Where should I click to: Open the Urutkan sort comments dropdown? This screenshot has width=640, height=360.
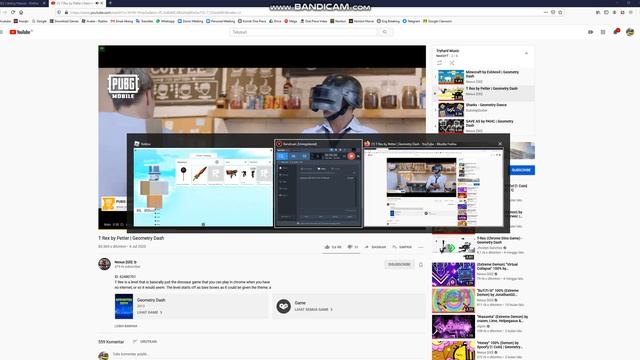click(x=145, y=342)
